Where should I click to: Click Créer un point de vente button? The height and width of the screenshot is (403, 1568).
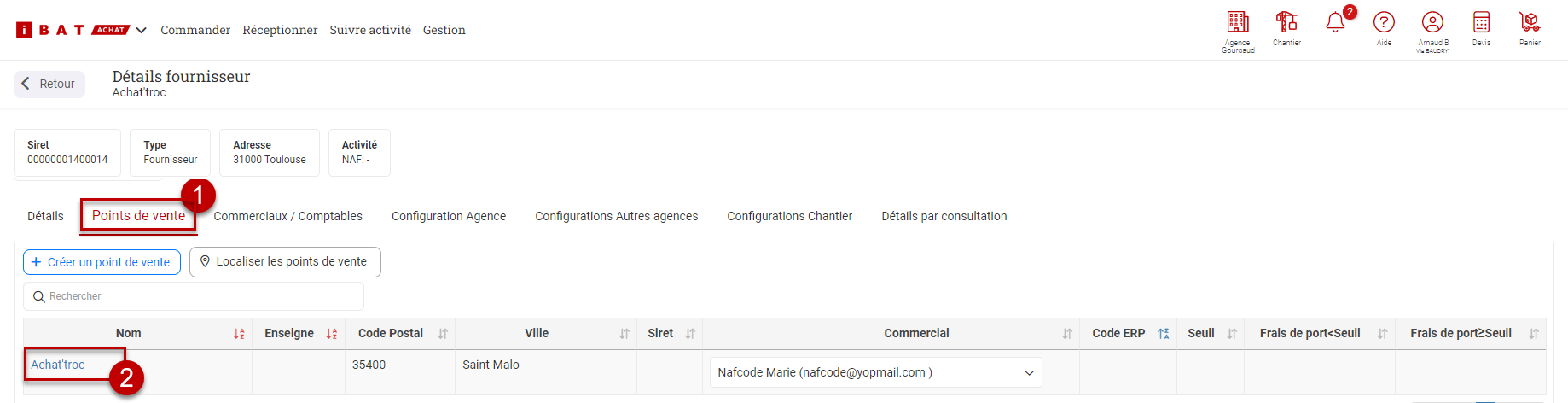pos(102,262)
